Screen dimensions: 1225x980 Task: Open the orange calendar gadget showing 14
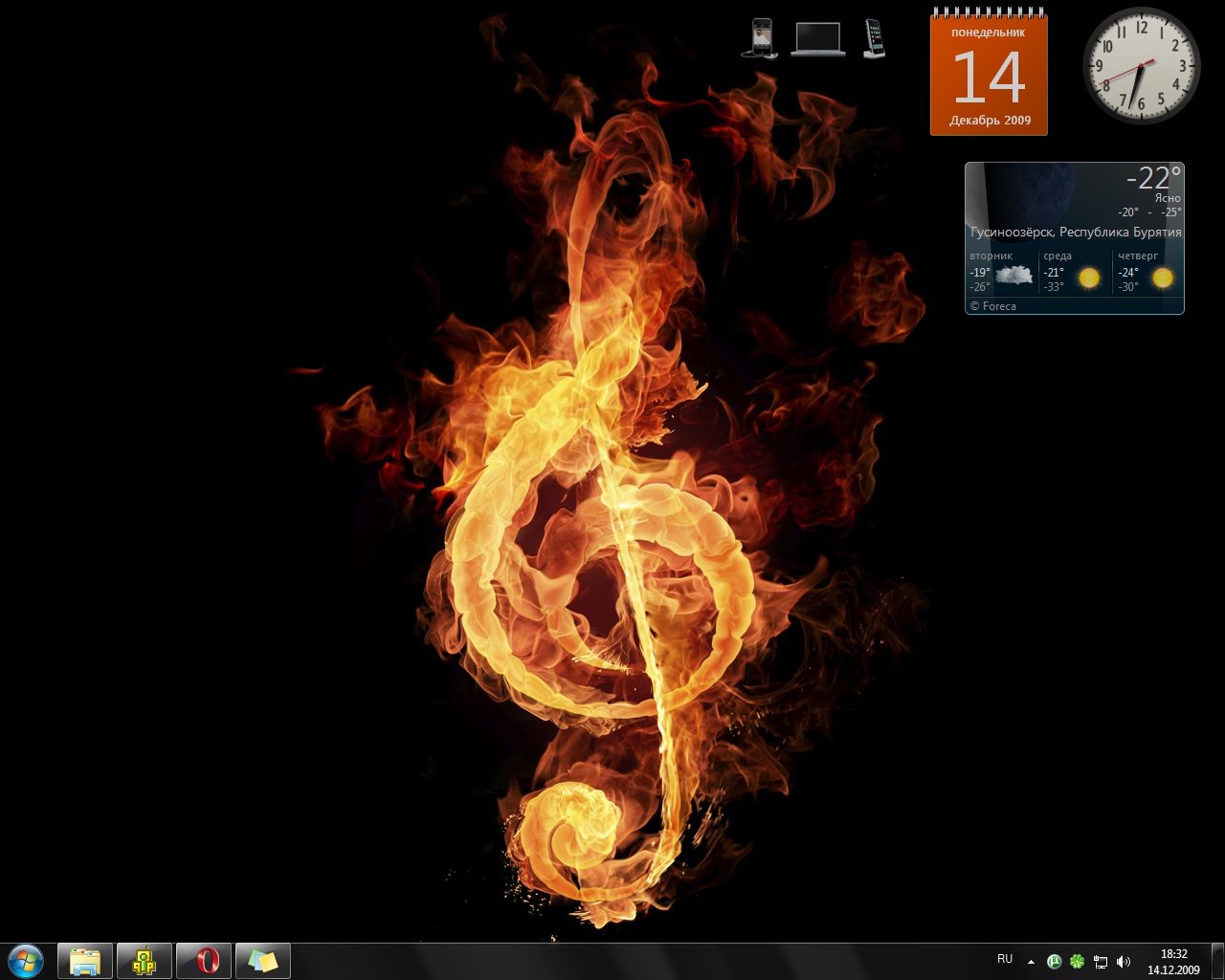click(989, 74)
